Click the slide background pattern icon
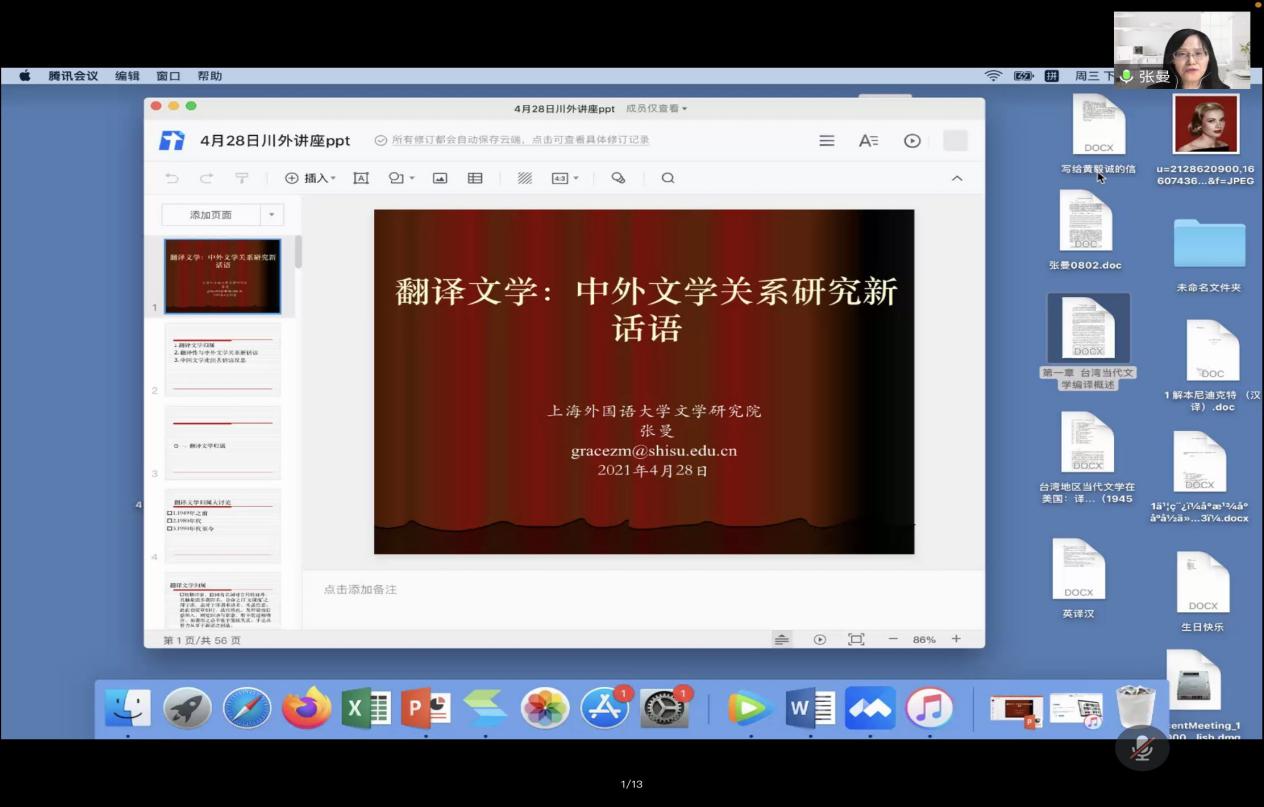1264x807 pixels. coord(525,178)
